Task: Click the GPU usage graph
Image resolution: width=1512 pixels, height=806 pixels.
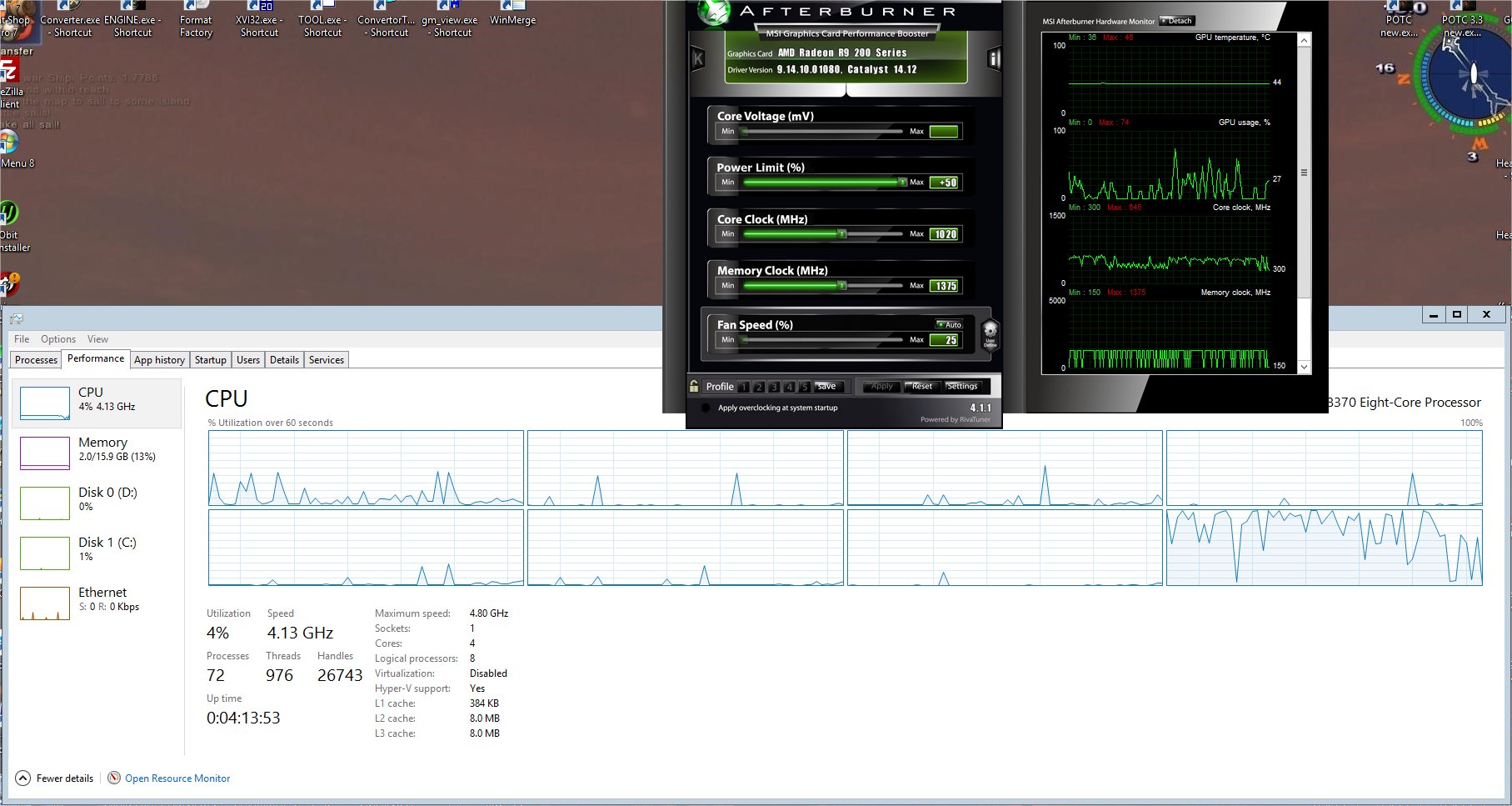Action: [1169, 163]
